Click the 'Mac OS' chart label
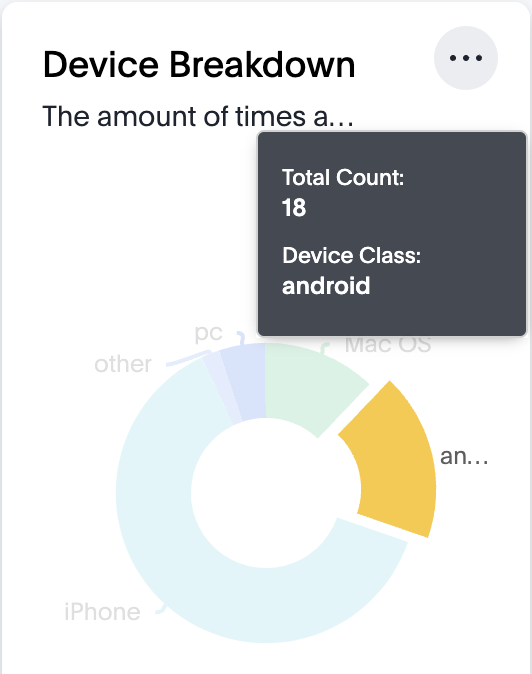 click(388, 345)
